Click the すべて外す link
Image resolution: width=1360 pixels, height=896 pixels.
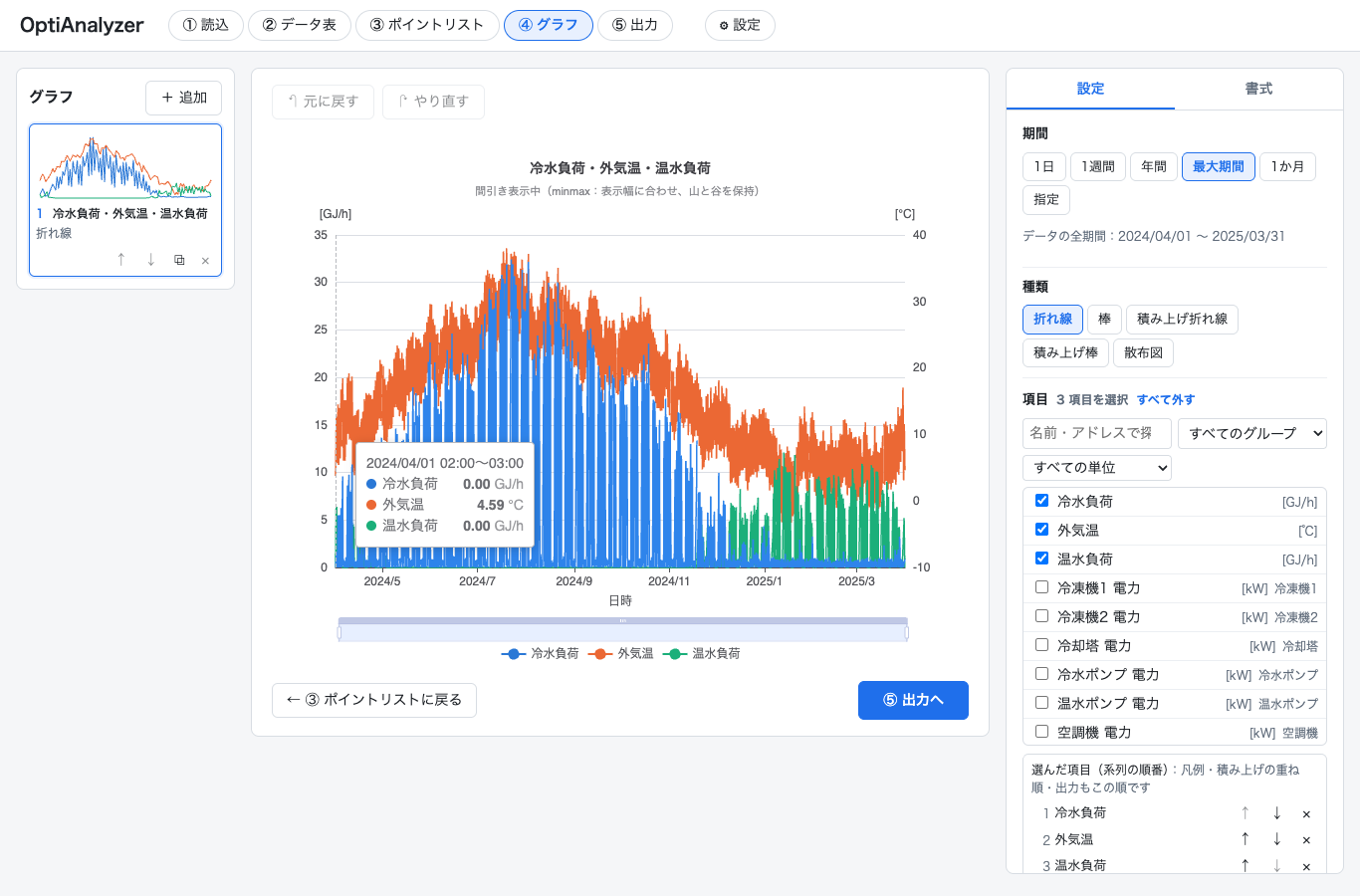pos(1166,400)
